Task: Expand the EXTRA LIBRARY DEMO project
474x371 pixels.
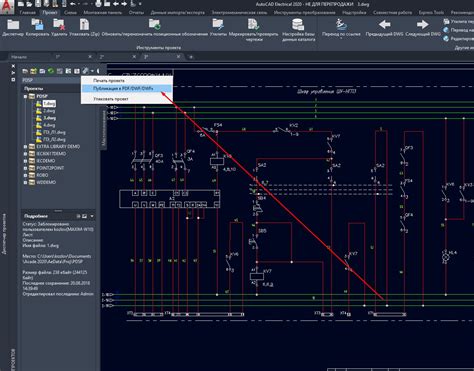Action: [25, 147]
